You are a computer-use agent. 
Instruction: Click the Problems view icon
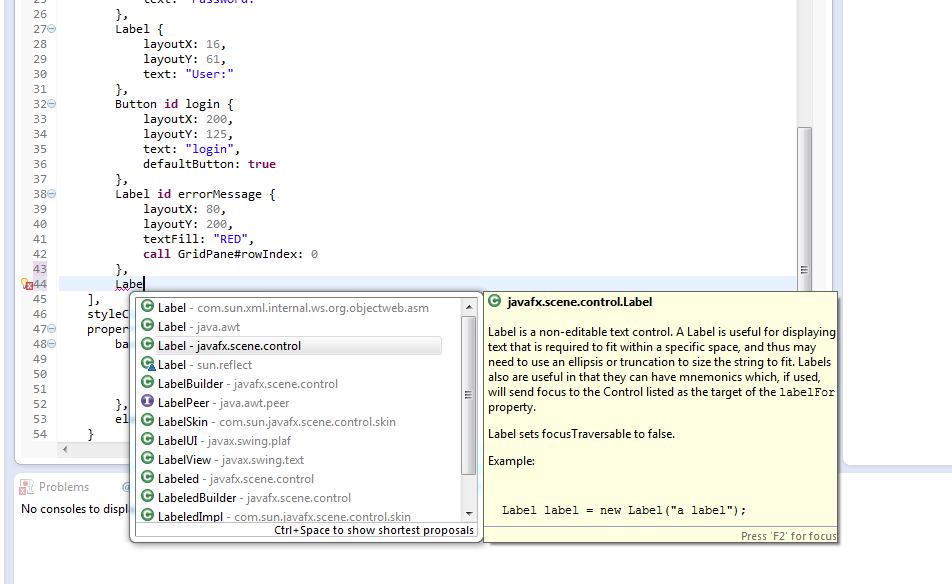coord(26,487)
